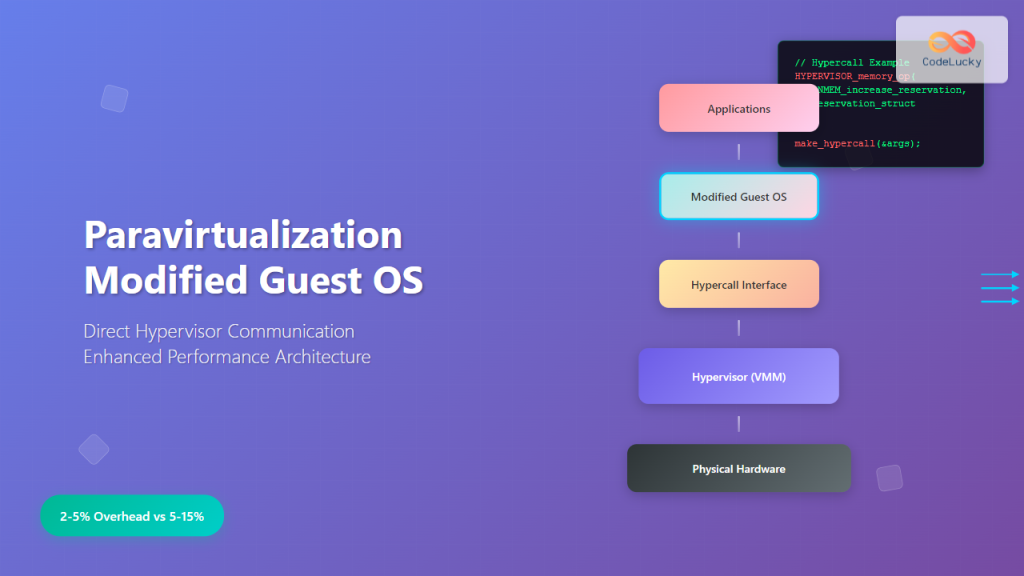Expand the connector between Applications and Guest OS
Screen dimensions: 1024x576
(739, 151)
